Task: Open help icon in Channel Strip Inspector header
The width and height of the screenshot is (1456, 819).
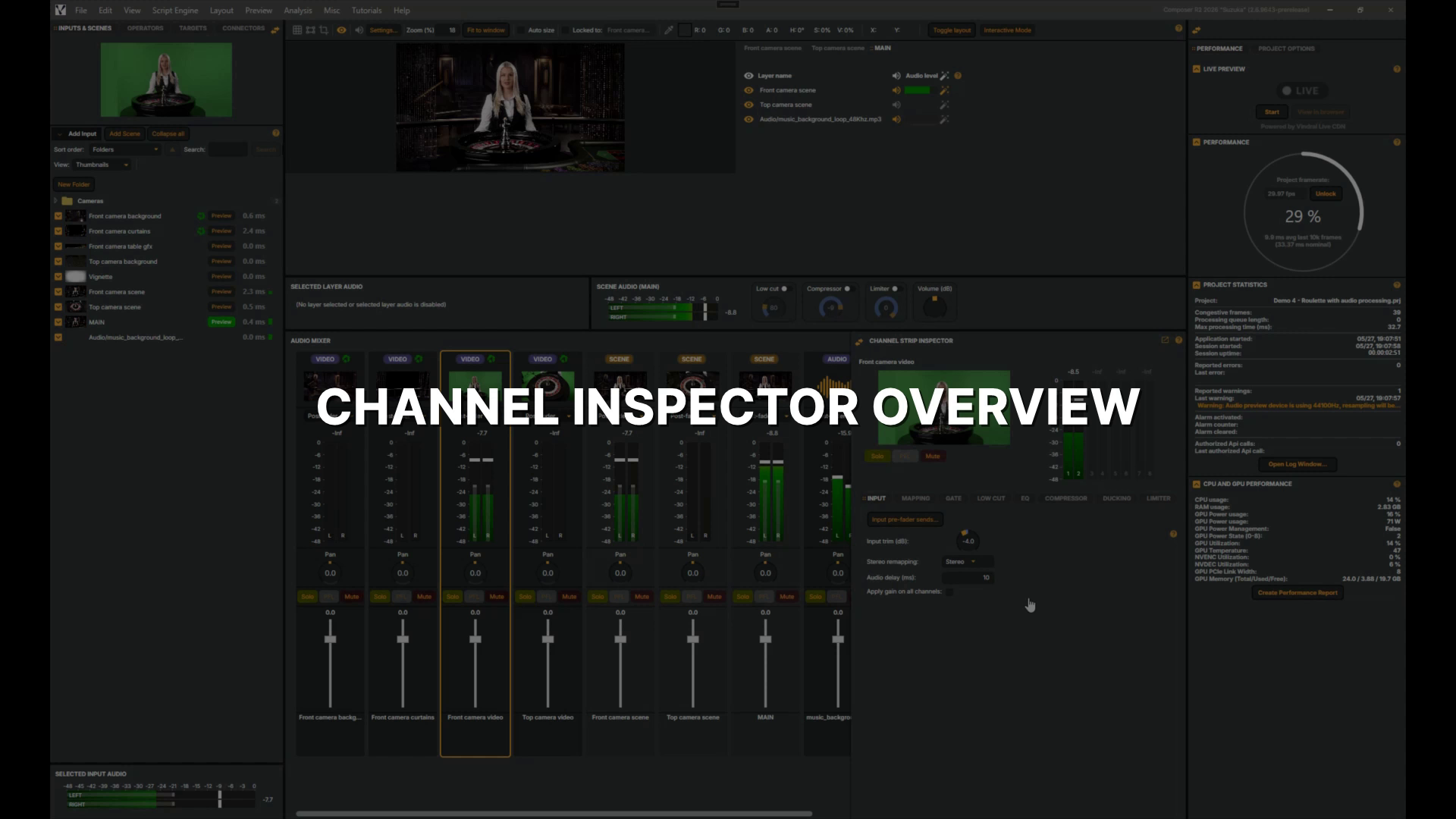Action: (x=1178, y=340)
